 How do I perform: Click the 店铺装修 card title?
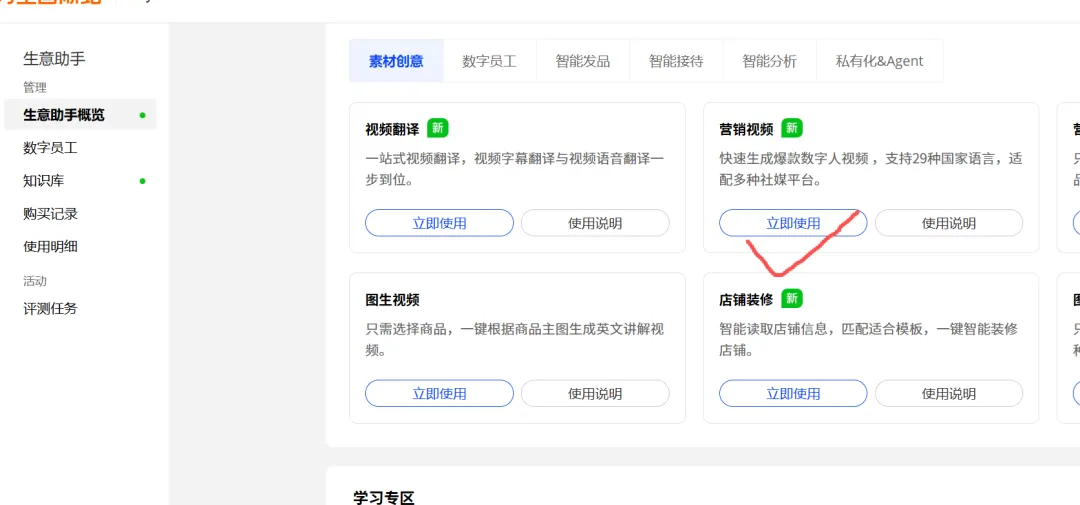tap(747, 300)
